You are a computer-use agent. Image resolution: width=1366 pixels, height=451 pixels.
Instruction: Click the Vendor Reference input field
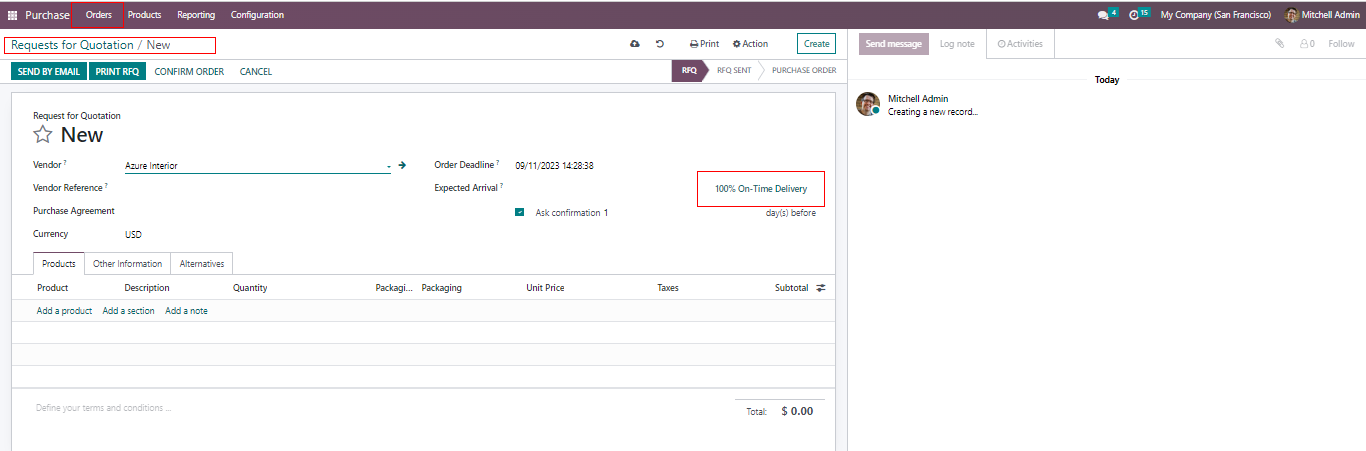click(x=257, y=188)
